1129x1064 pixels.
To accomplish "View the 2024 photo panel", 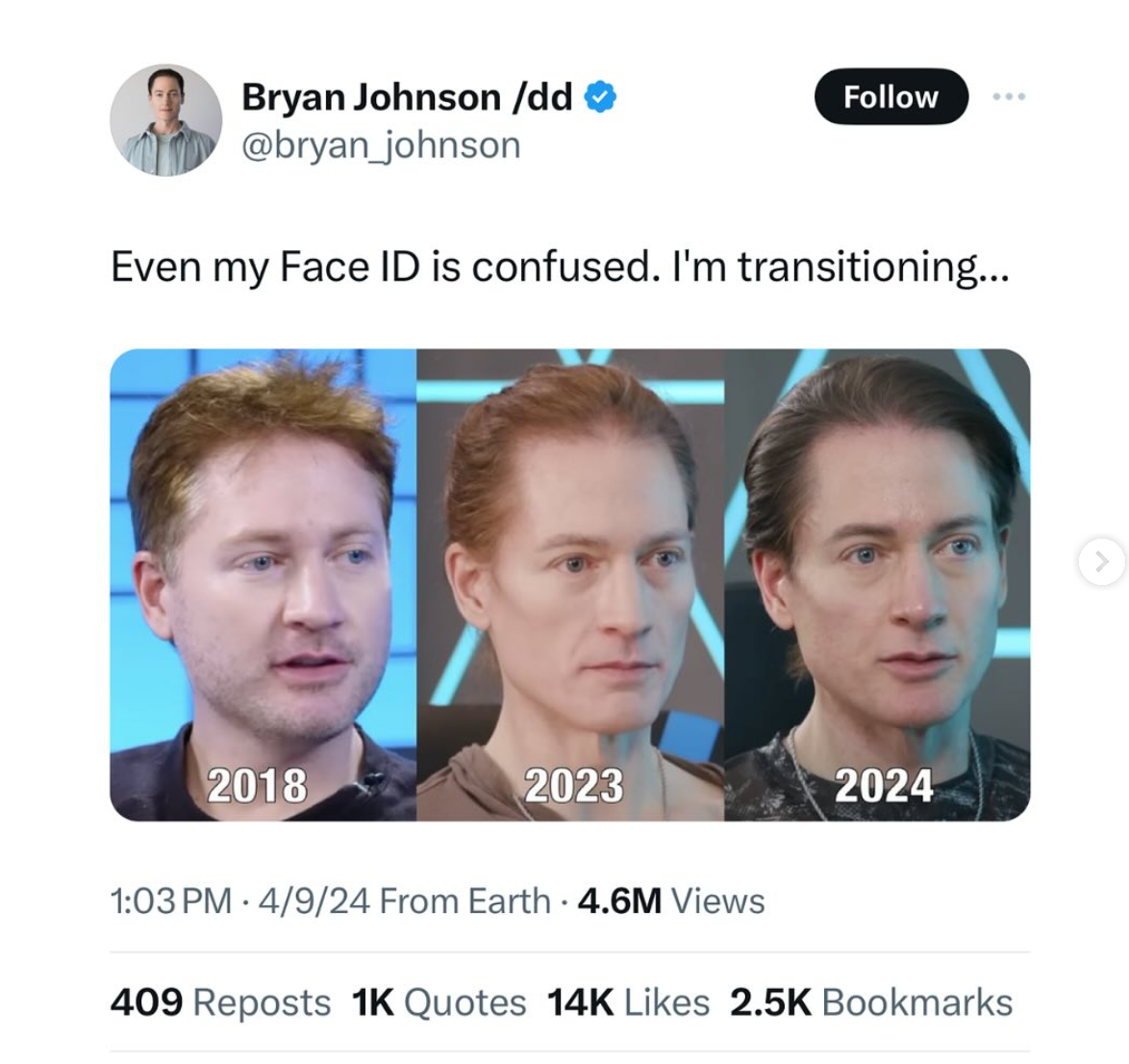I will pyautogui.click(x=877, y=585).
